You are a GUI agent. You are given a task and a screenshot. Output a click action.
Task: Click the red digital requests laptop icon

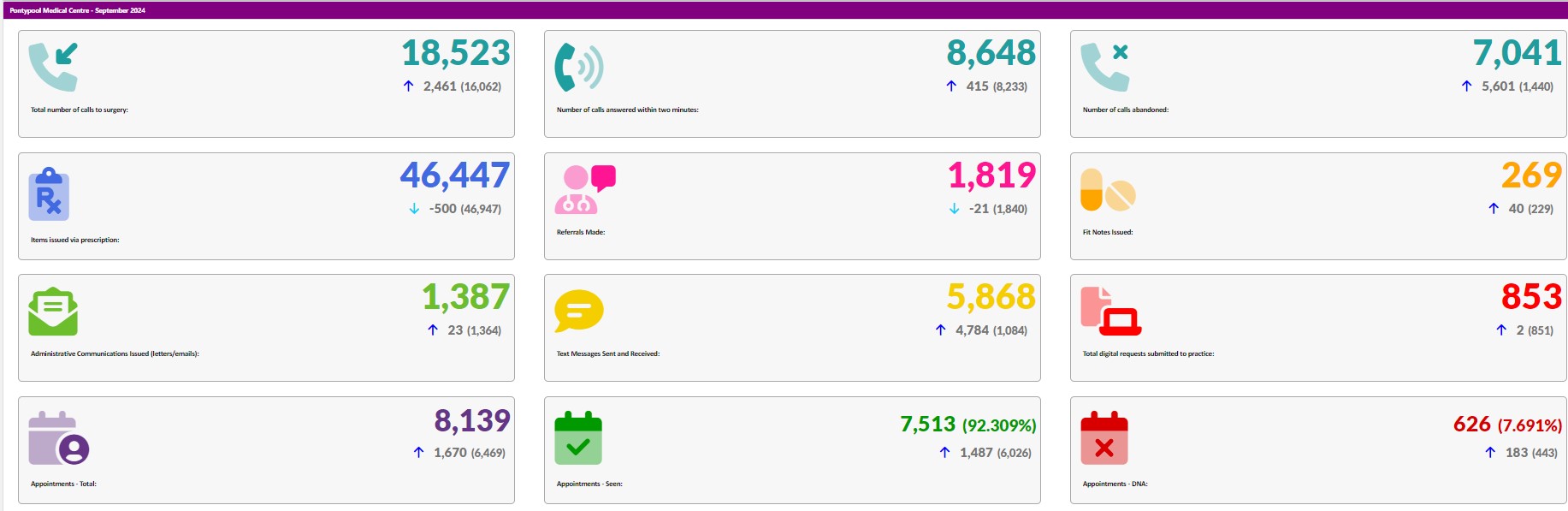1110,312
